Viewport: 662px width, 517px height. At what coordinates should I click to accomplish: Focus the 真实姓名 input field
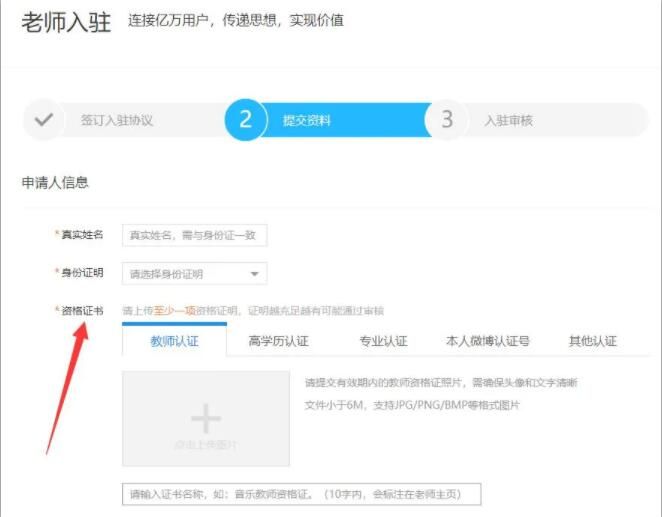coord(194,235)
